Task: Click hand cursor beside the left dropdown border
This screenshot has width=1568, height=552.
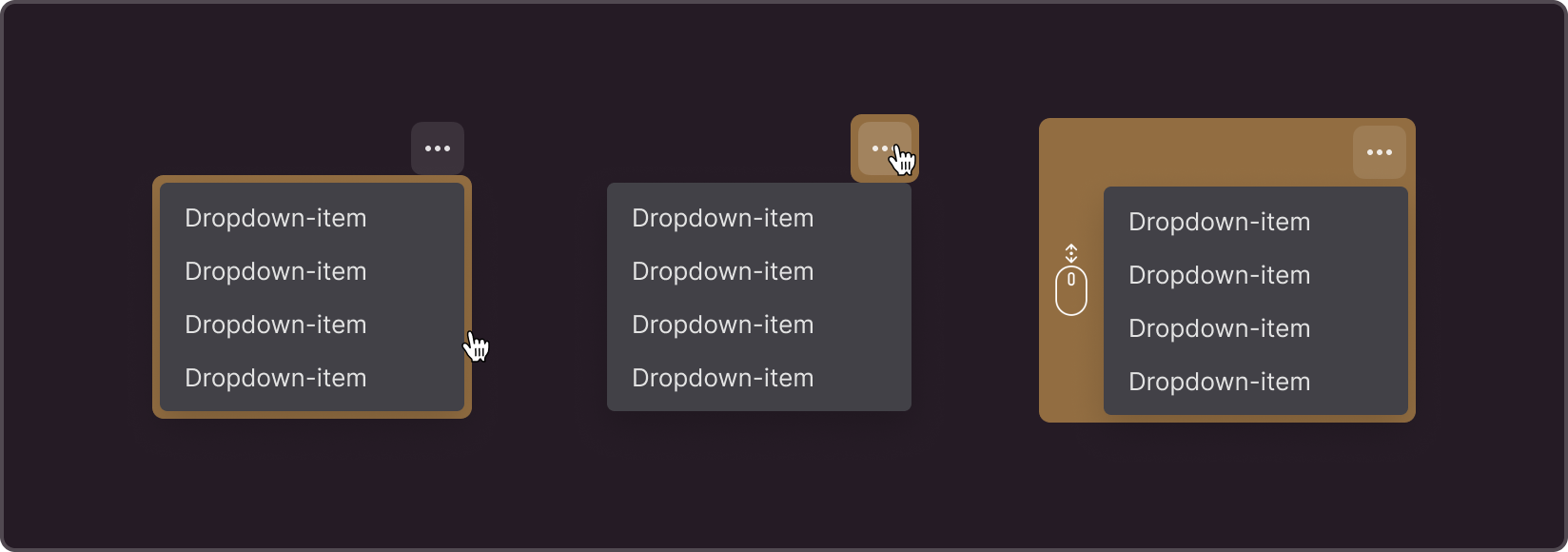Action: pos(477,346)
